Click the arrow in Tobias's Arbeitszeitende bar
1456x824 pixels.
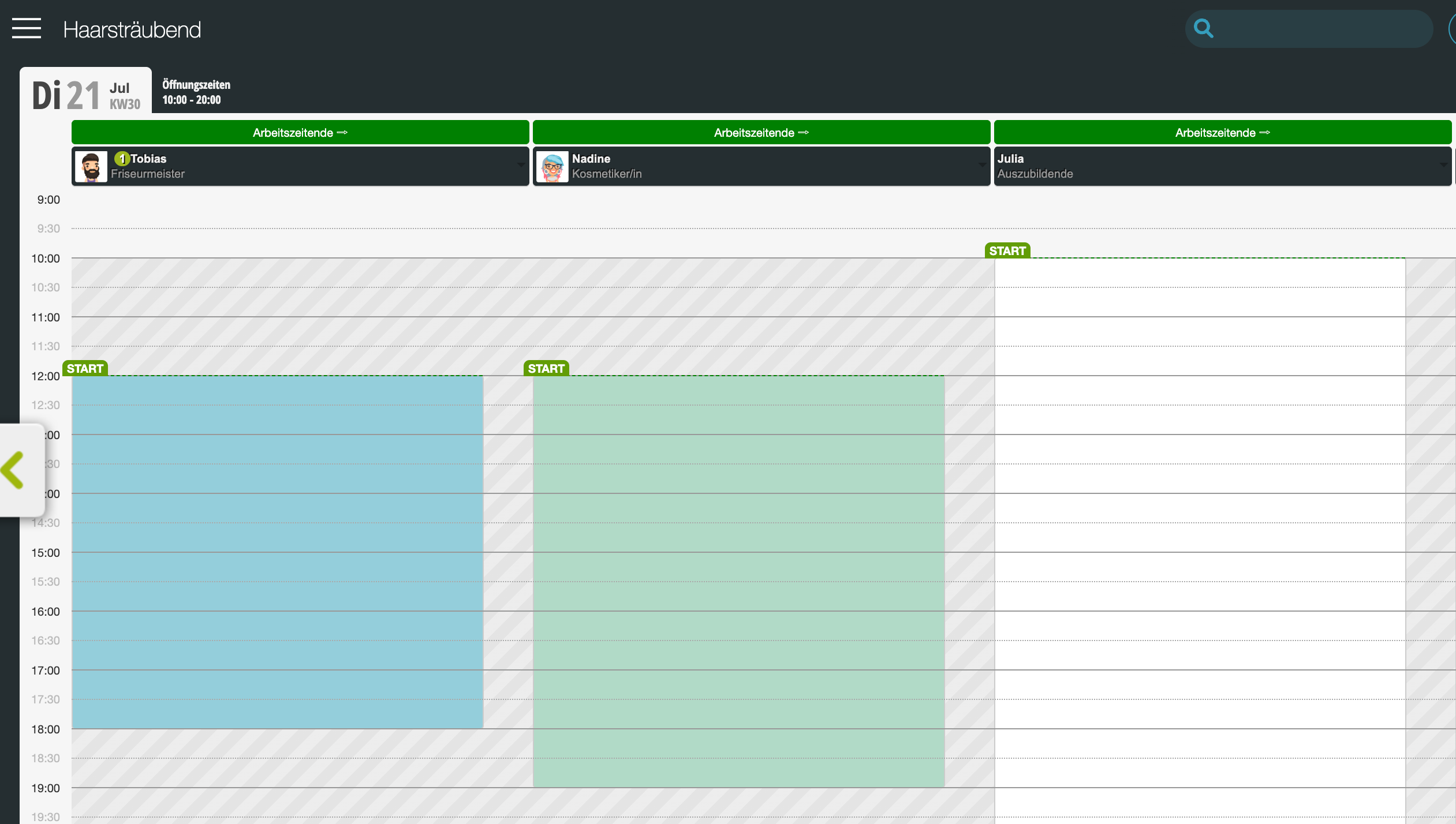pyautogui.click(x=342, y=133)
